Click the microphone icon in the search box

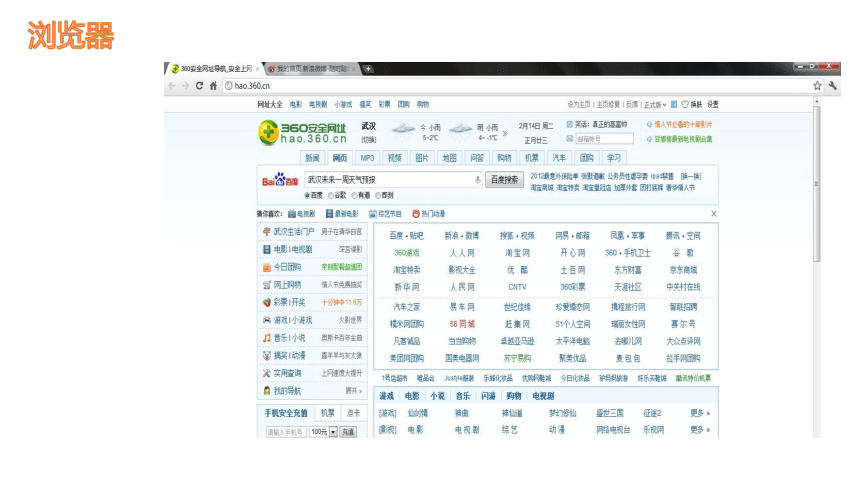point(477,179)
